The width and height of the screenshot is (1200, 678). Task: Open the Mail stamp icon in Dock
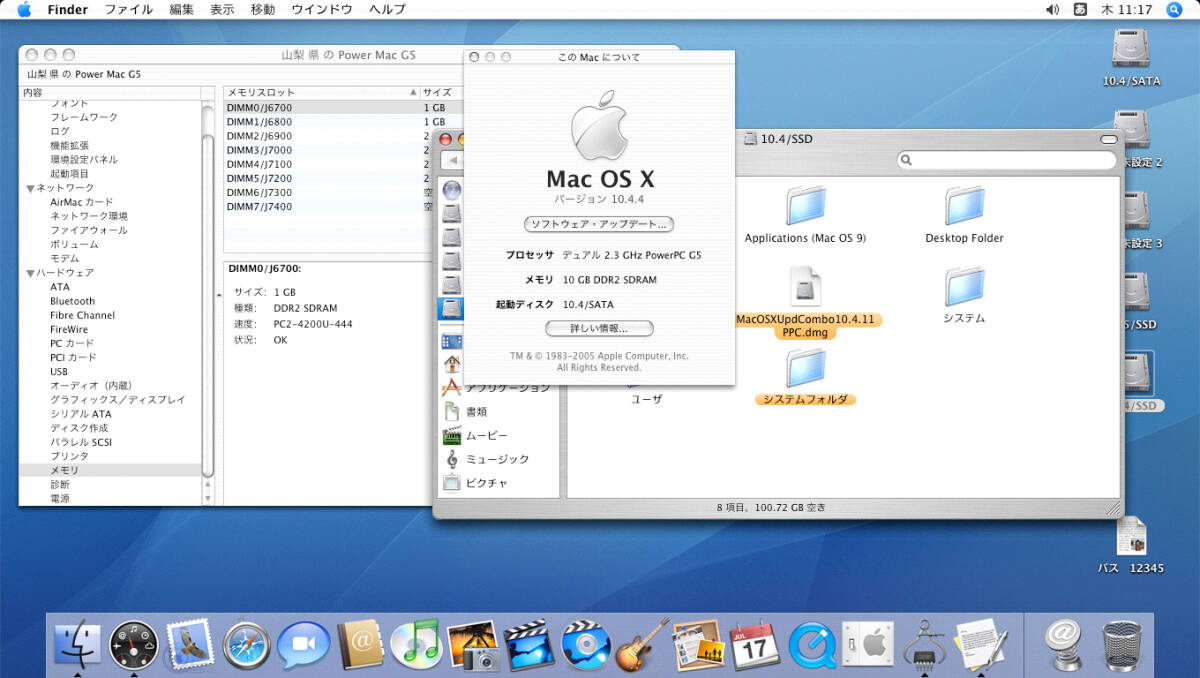click(x=190, y=645)
